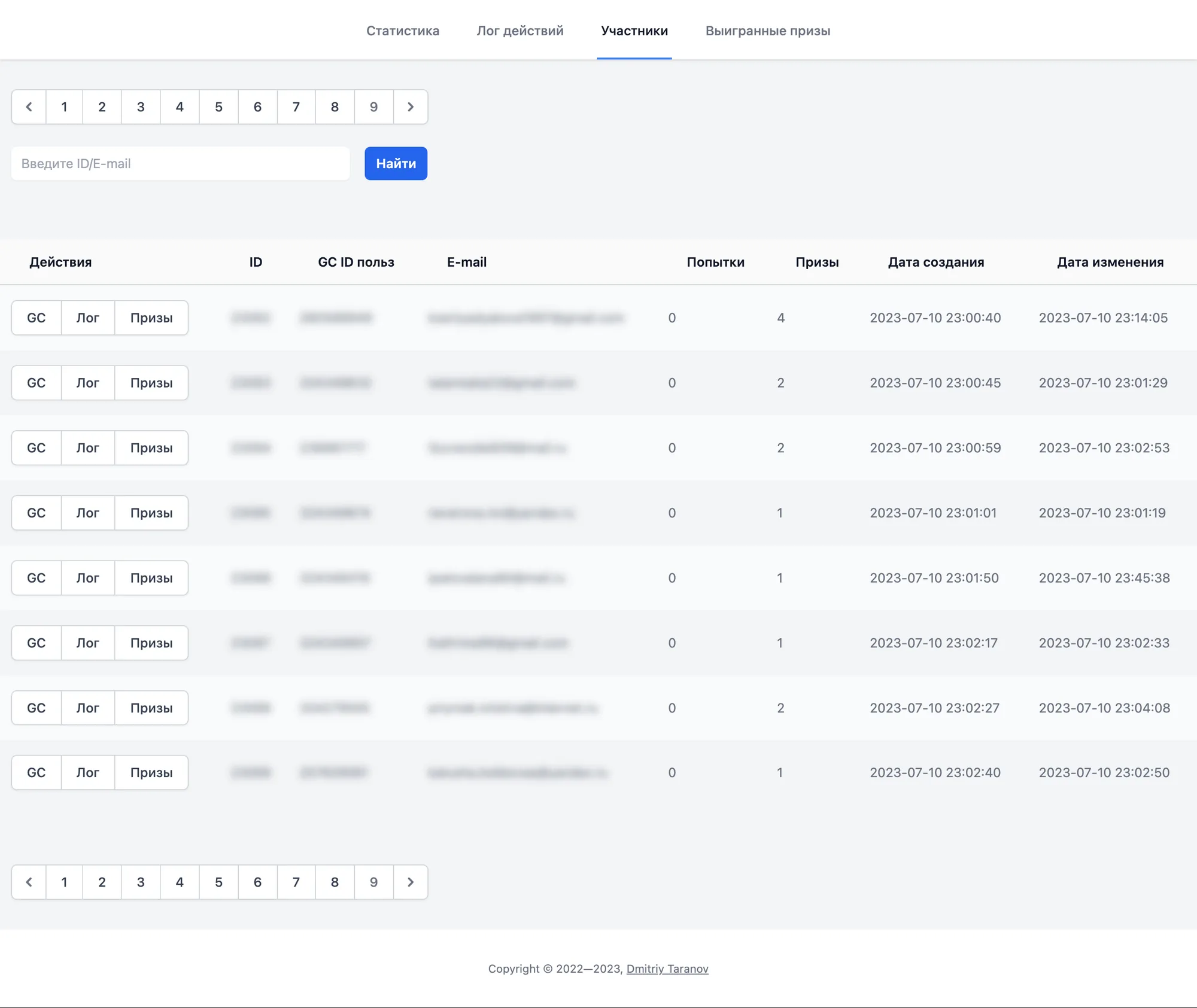Screen dimensions: 1197x1008
Task: Open Призы for row created 23:02:40
Action: point(151,772)
